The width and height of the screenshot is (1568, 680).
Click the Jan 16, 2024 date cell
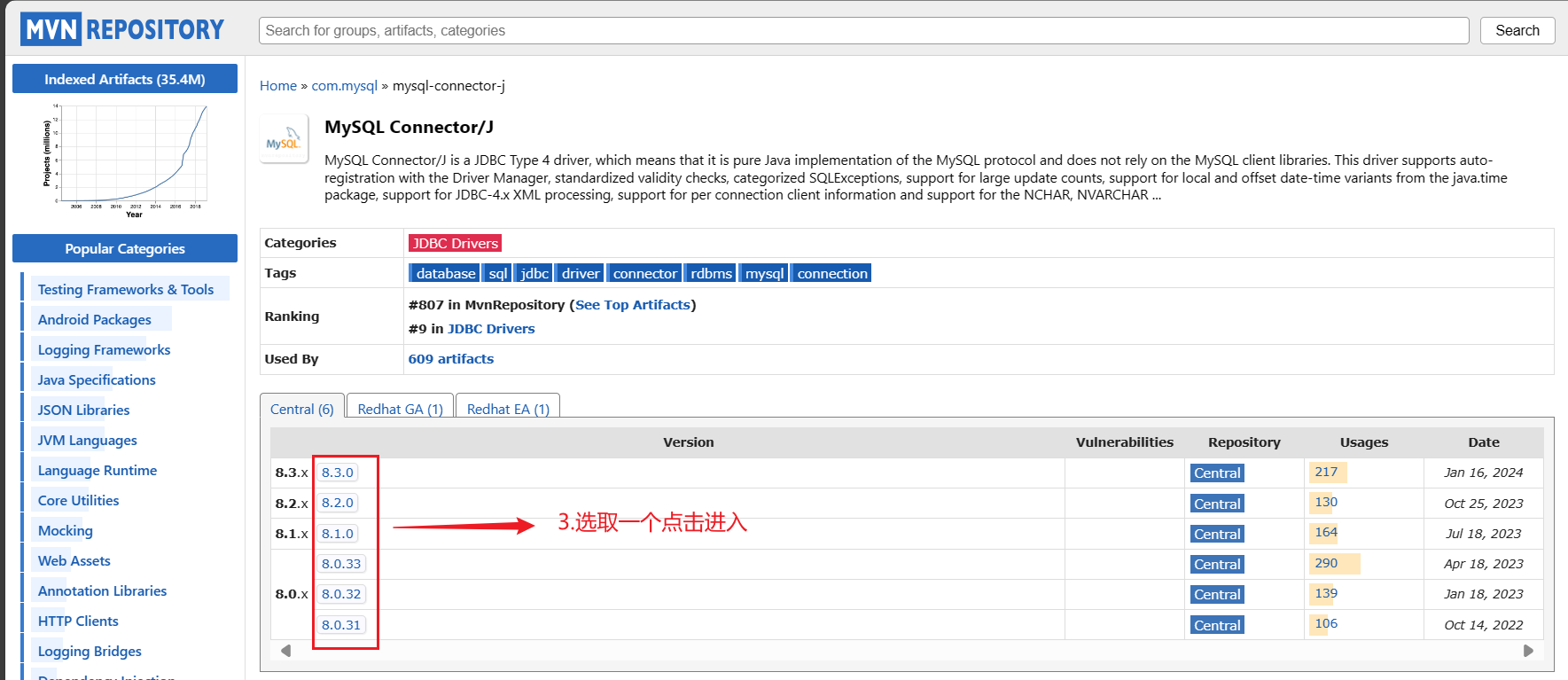tap(1483, 473)
